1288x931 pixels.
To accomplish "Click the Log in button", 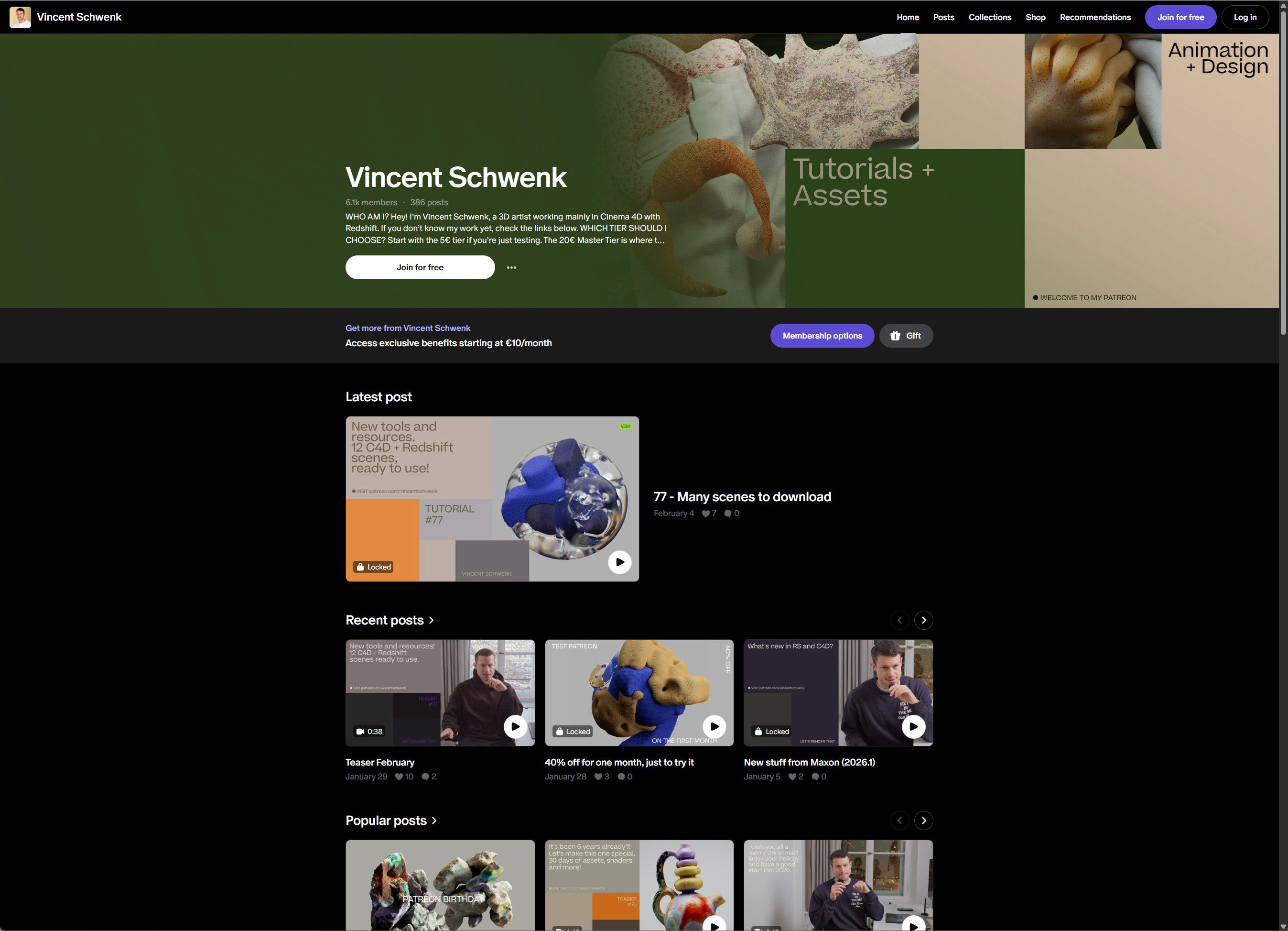I will [1245, 17].
